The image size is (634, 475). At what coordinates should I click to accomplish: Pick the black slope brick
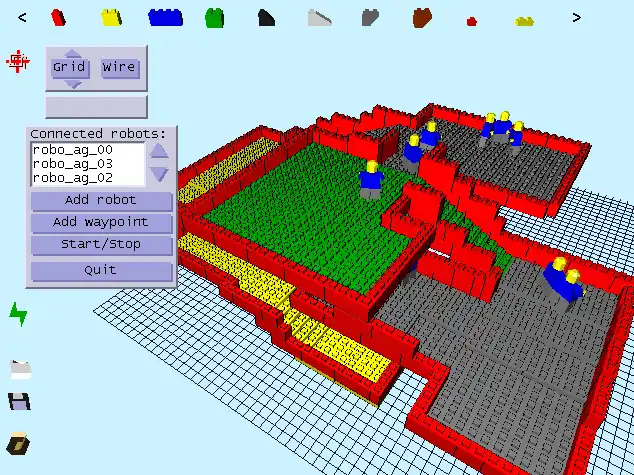point(266,18)
